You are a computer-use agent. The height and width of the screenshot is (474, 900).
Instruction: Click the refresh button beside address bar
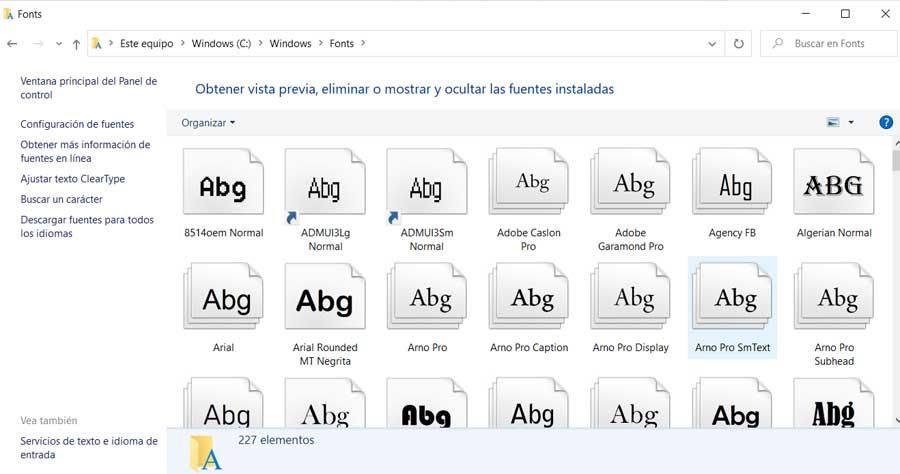pos(739,44)
